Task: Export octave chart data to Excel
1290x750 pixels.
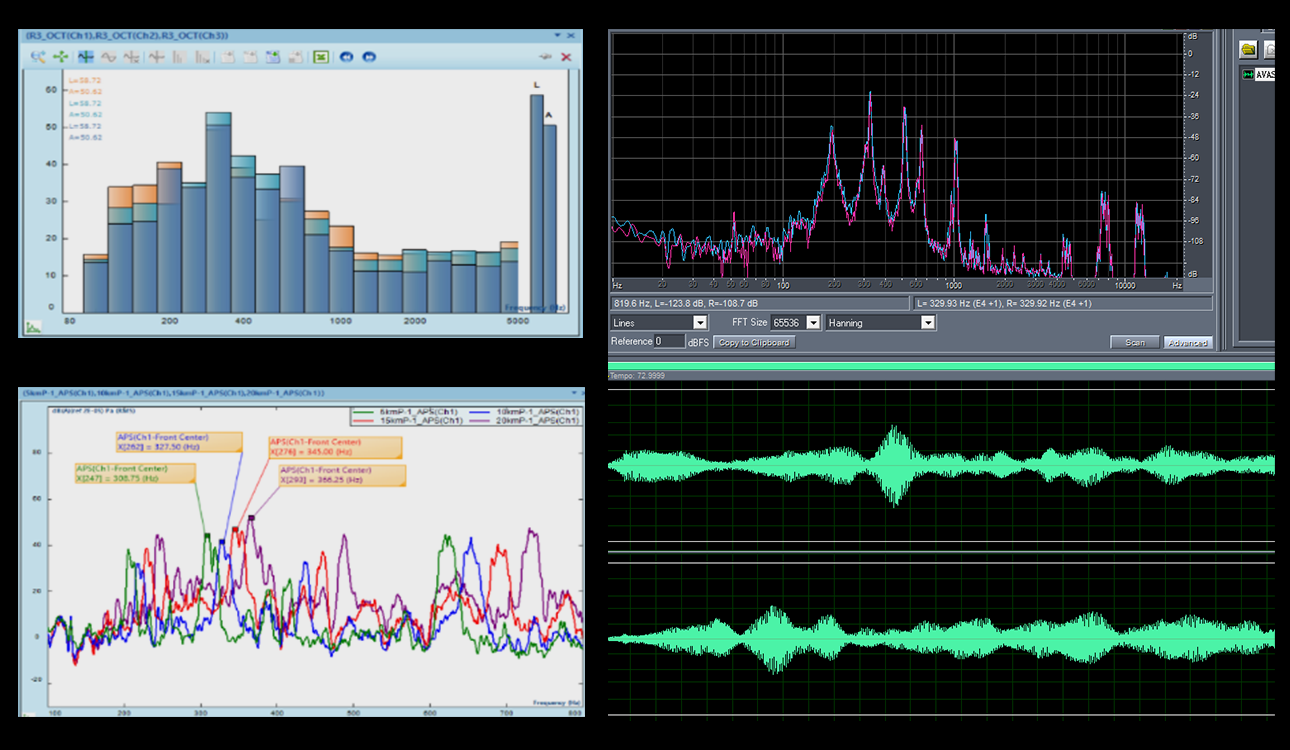Action: click(320, 56)
